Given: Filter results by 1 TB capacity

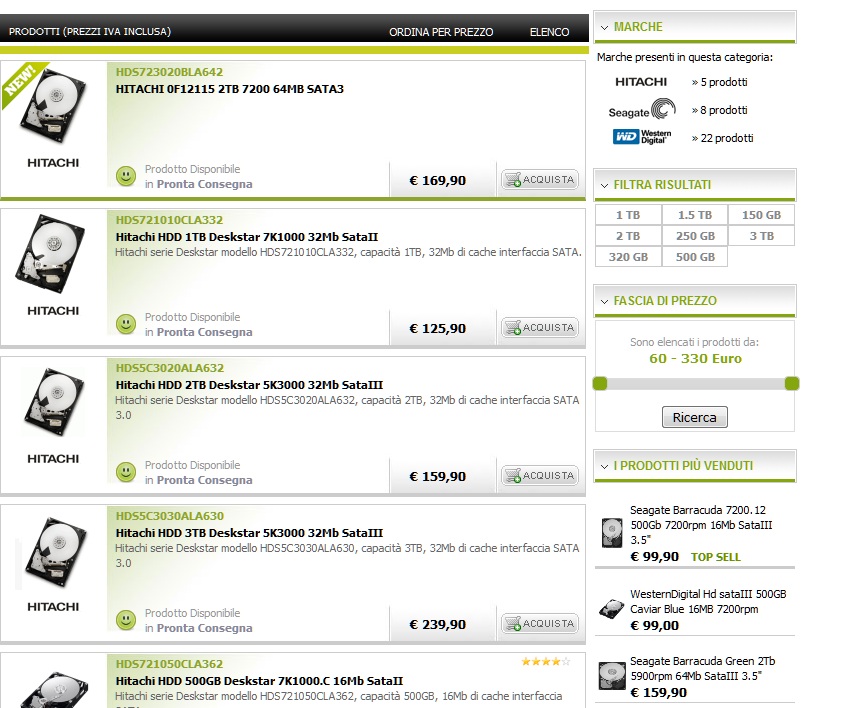Looking at the screenshot, I should tap(628, 215).
